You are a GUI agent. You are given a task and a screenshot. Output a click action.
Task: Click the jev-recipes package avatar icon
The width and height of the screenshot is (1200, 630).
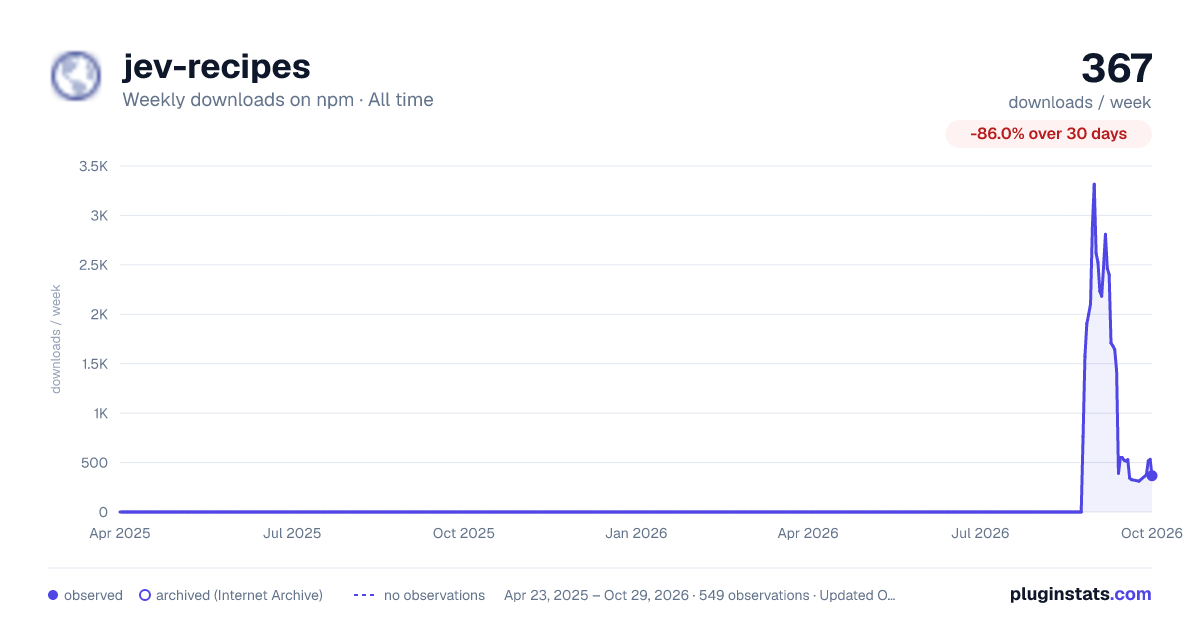click(x=76, y=76)
